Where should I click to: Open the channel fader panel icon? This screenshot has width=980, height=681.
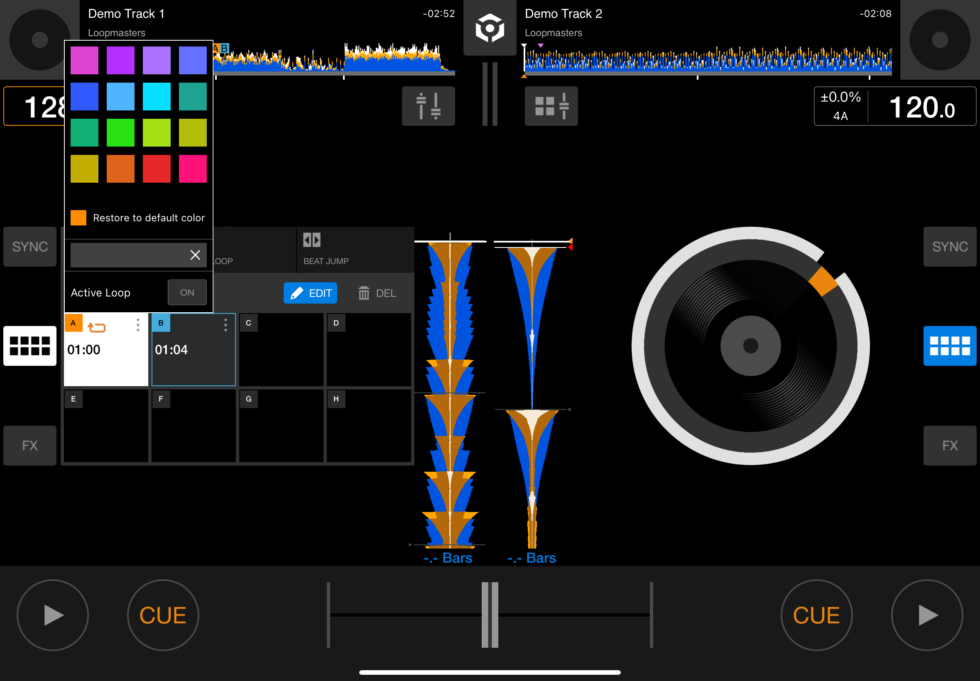(428, 105)
